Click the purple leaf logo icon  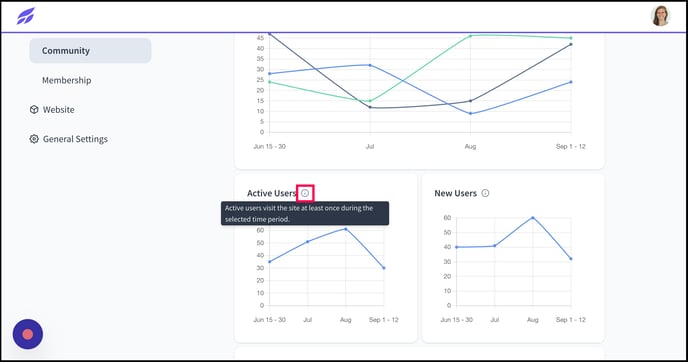(x=26, y=16)
